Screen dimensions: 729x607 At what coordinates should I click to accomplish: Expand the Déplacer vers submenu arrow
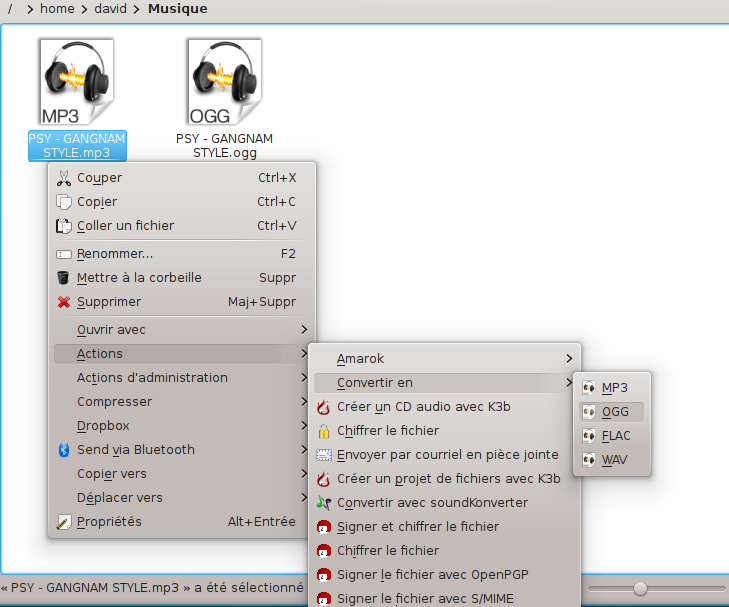[304, 498]
